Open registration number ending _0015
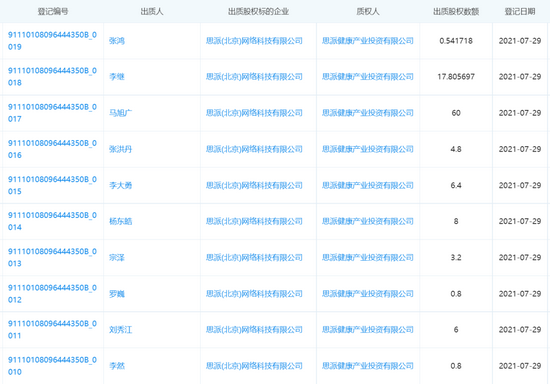550x384 pixels. [x=52, y=185]
